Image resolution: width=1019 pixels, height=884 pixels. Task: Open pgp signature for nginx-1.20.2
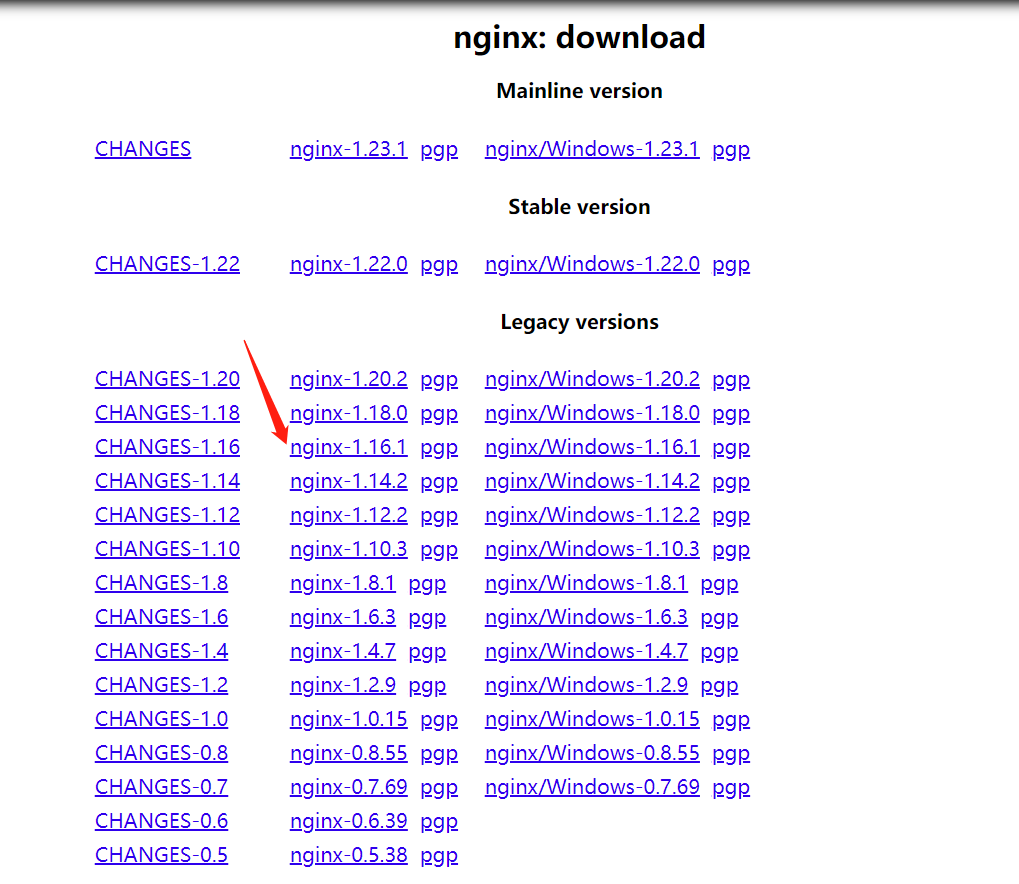439,380
